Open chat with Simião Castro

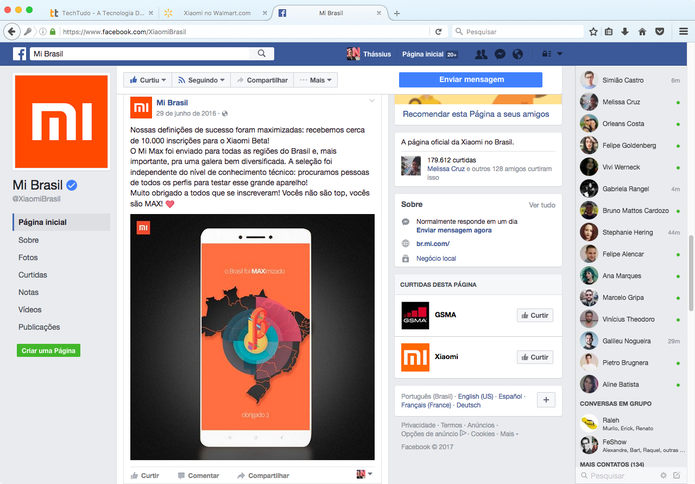tap(630, 80)
